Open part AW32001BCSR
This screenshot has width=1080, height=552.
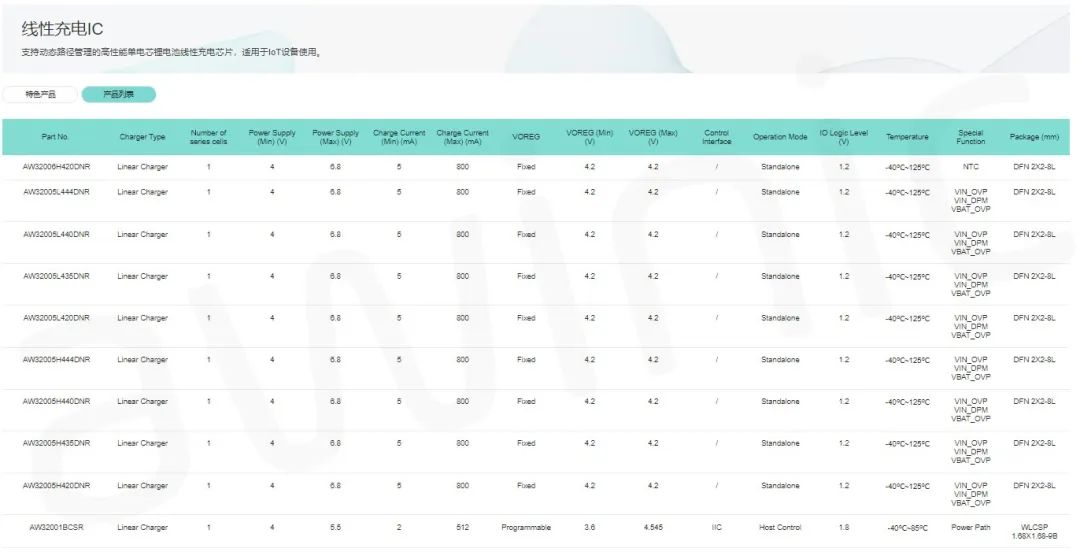(x=56, y=527)
